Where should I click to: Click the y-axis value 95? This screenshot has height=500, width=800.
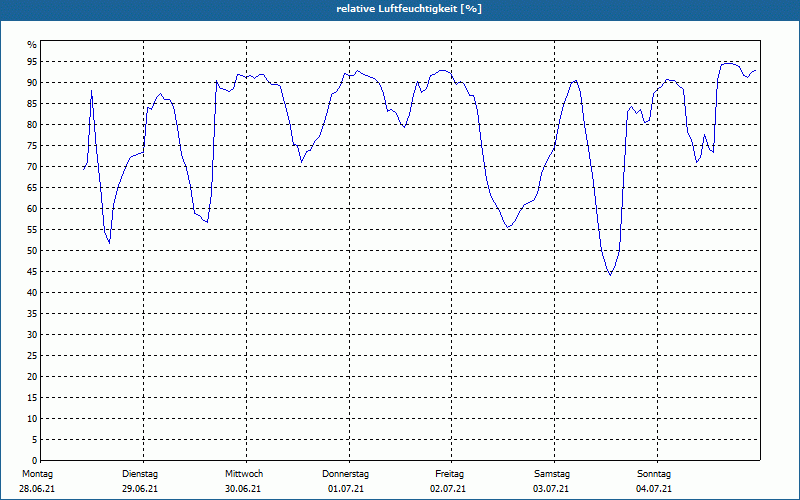(32, 62)
